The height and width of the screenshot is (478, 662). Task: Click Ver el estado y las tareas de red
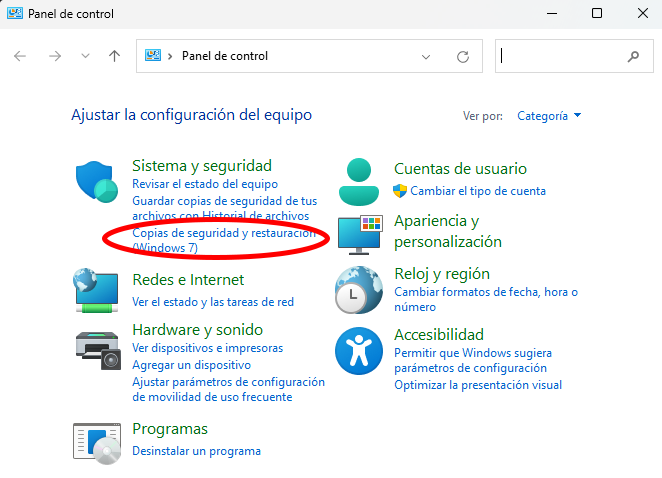(x=213, y=302)
